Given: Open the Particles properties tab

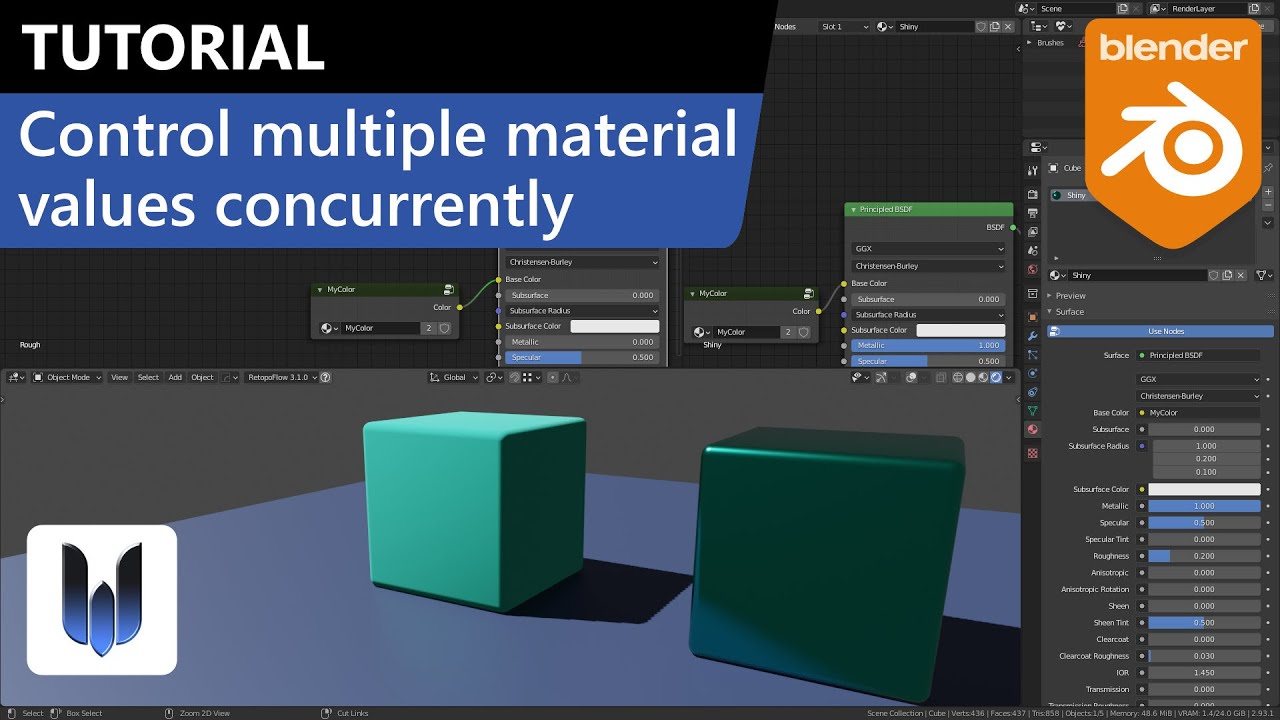Looking at the screenshot, I should tap(1033, 354).
